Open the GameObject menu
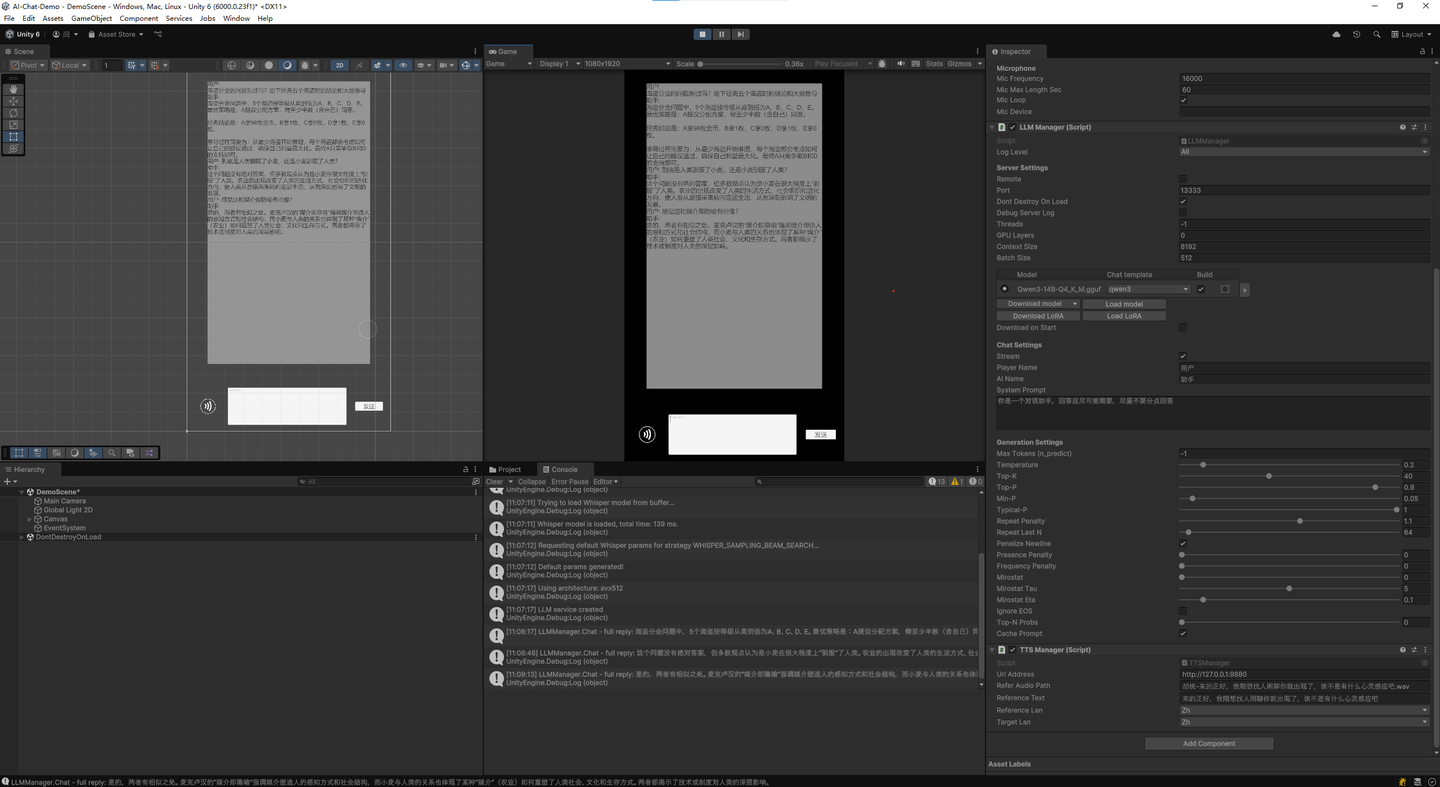 pos(92,18)
